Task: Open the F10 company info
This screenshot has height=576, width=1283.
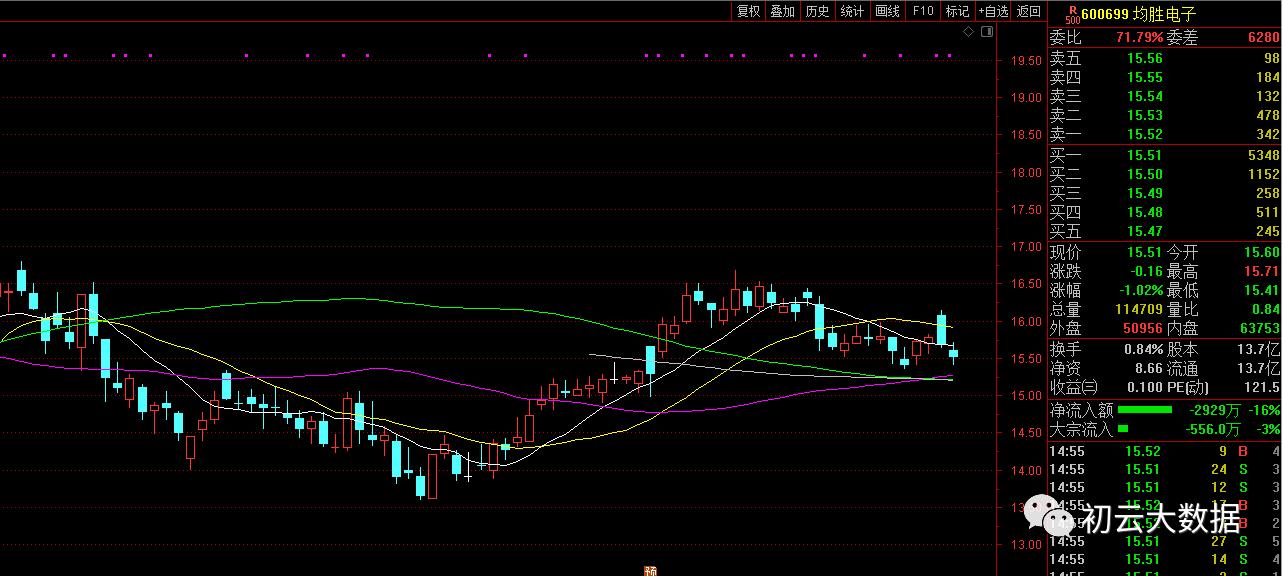Action: point(923,11)
